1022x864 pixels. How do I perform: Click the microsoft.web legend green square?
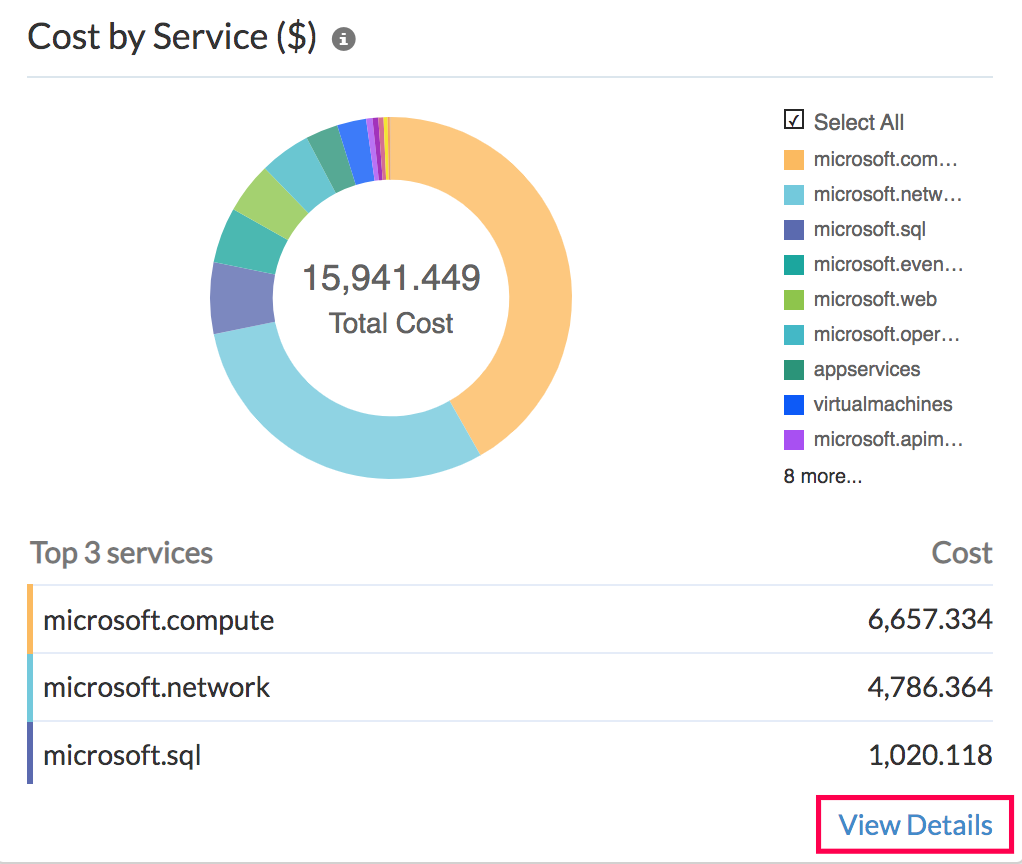[794, 299]
